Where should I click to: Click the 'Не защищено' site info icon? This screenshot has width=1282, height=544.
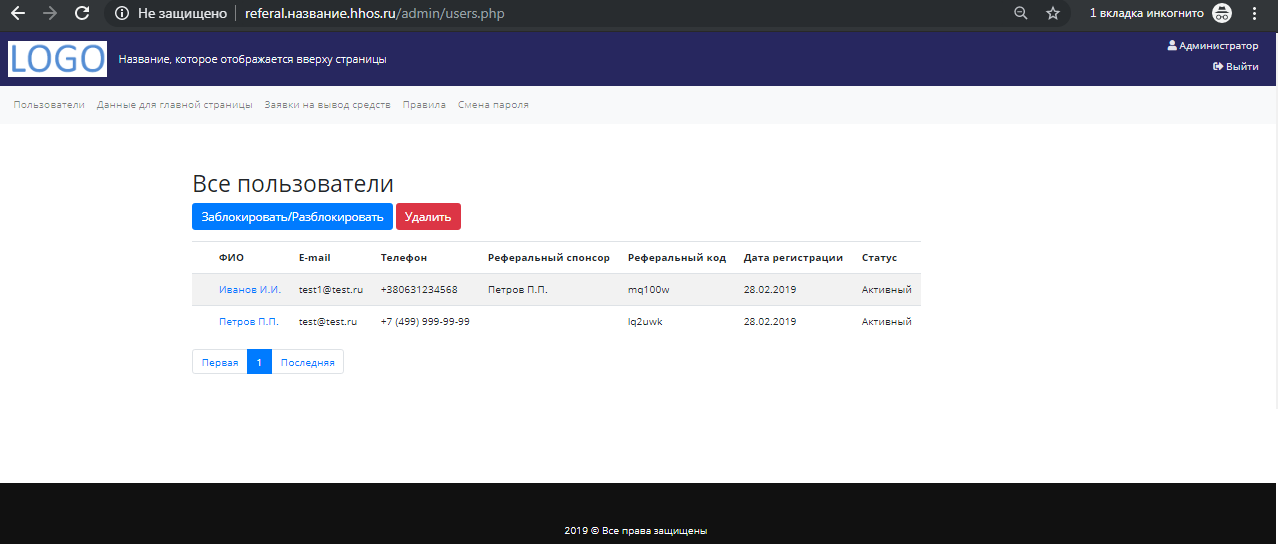pos(122,14)
